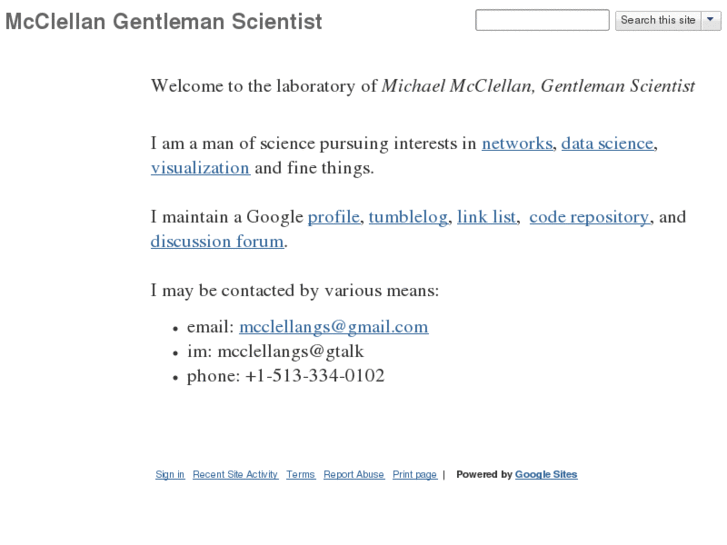
Task: Open the Terms footer link
Action: [x=300, y=475]
